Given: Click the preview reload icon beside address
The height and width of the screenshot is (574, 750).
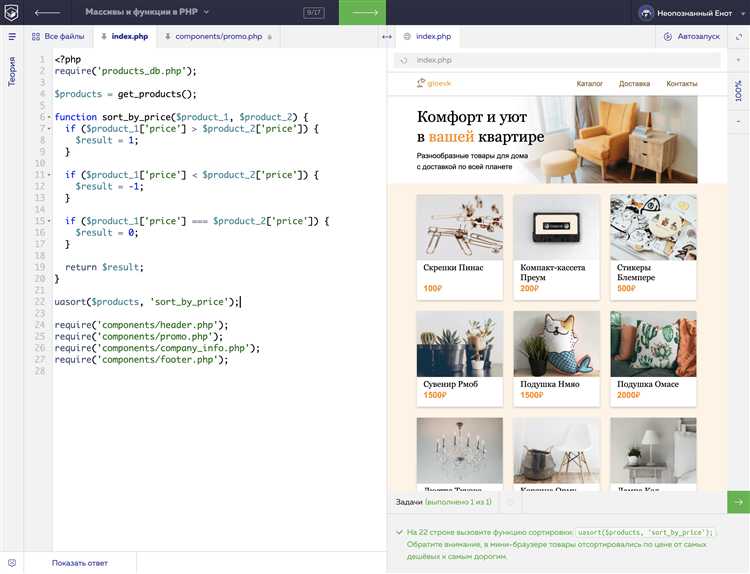Looking at the screenshot, I should click(x=403, y=60).
